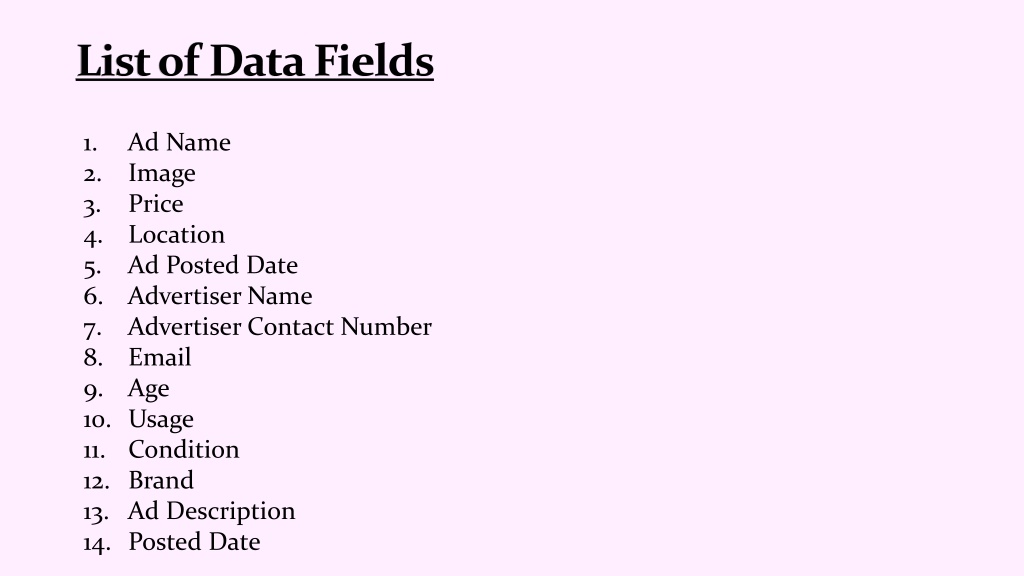Select the Price field text
Viewport: 1024px width, 576px height.
[x=155, y=204]
